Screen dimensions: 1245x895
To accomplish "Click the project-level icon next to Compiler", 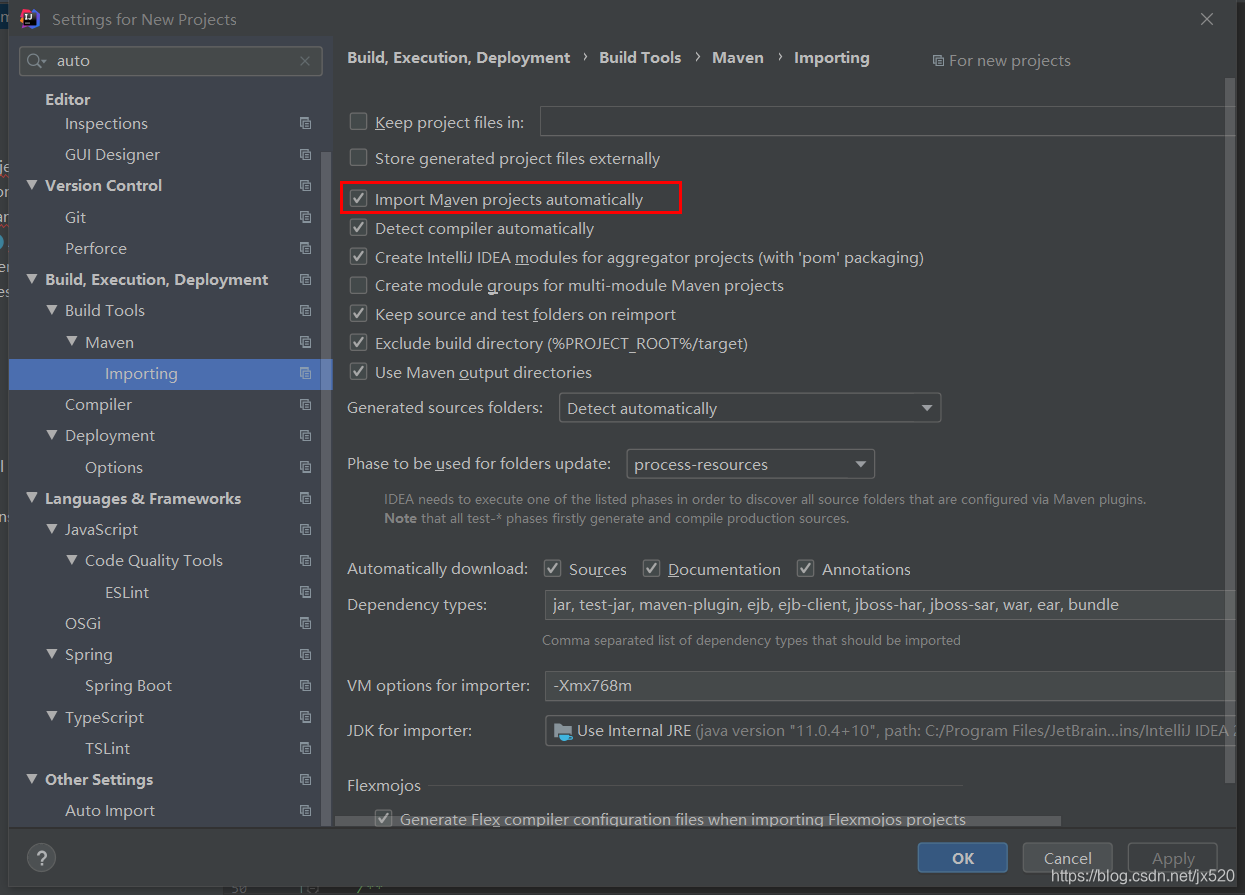I will 305,405.
